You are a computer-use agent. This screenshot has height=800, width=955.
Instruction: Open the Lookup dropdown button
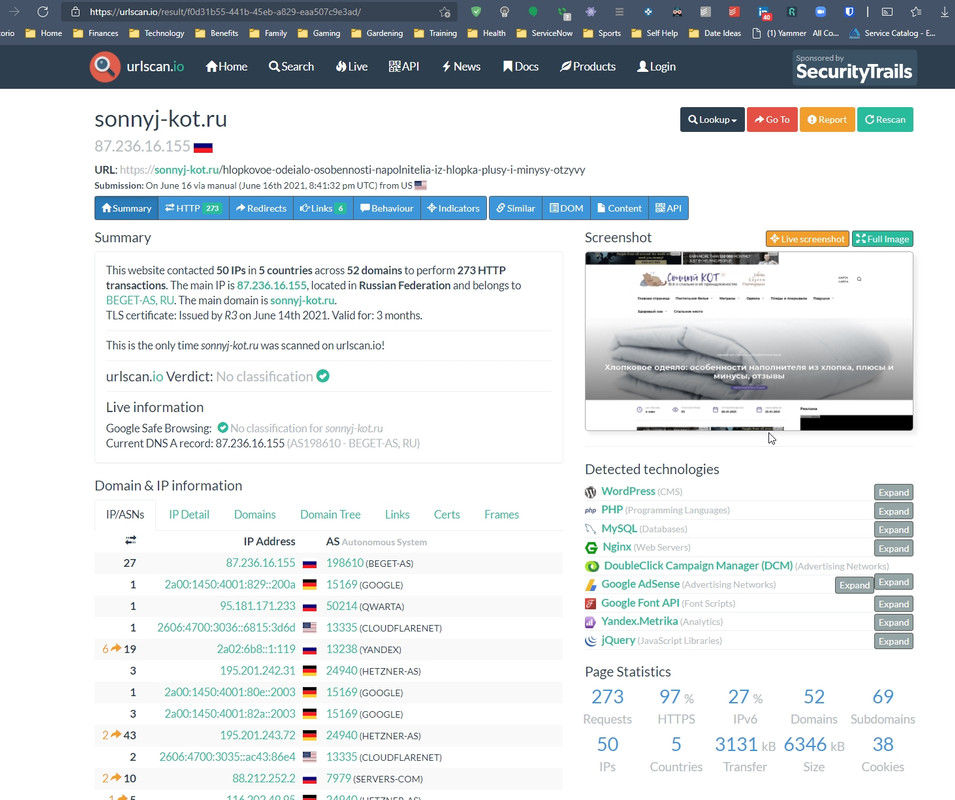(x=712, y=119)
